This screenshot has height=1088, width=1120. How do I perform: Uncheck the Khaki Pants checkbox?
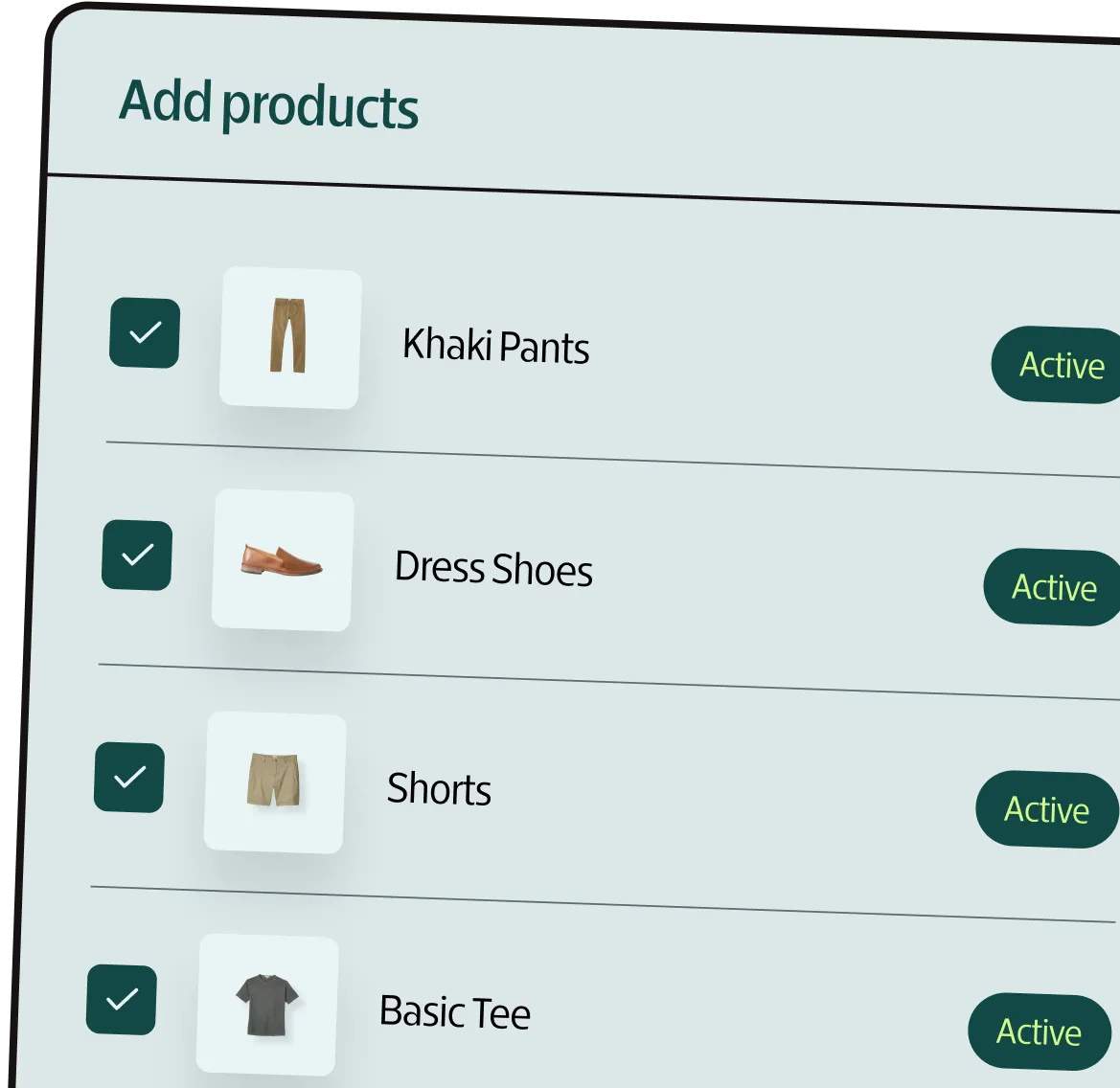(144, 334)
